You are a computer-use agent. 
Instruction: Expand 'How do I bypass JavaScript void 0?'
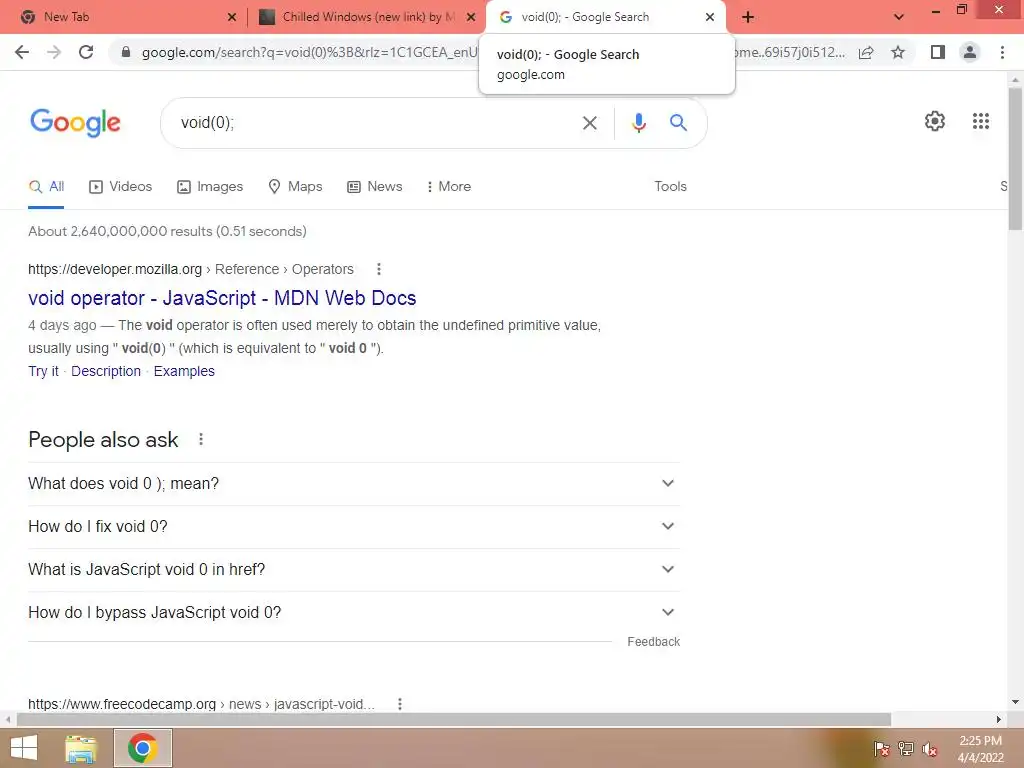click(353, 613)
